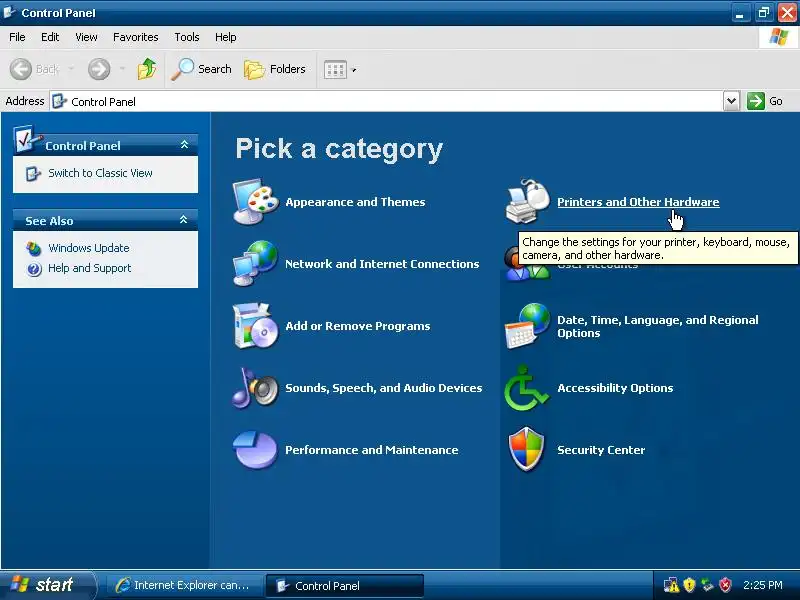This screenshot has height=600, width=800.
Task: Click the Start button
Action: 46,585
